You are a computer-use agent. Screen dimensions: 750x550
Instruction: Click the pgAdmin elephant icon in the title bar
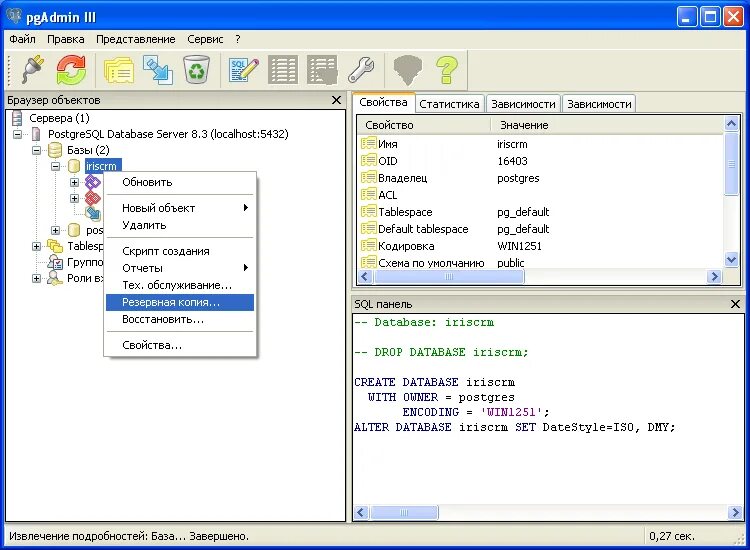coord(14,16)
